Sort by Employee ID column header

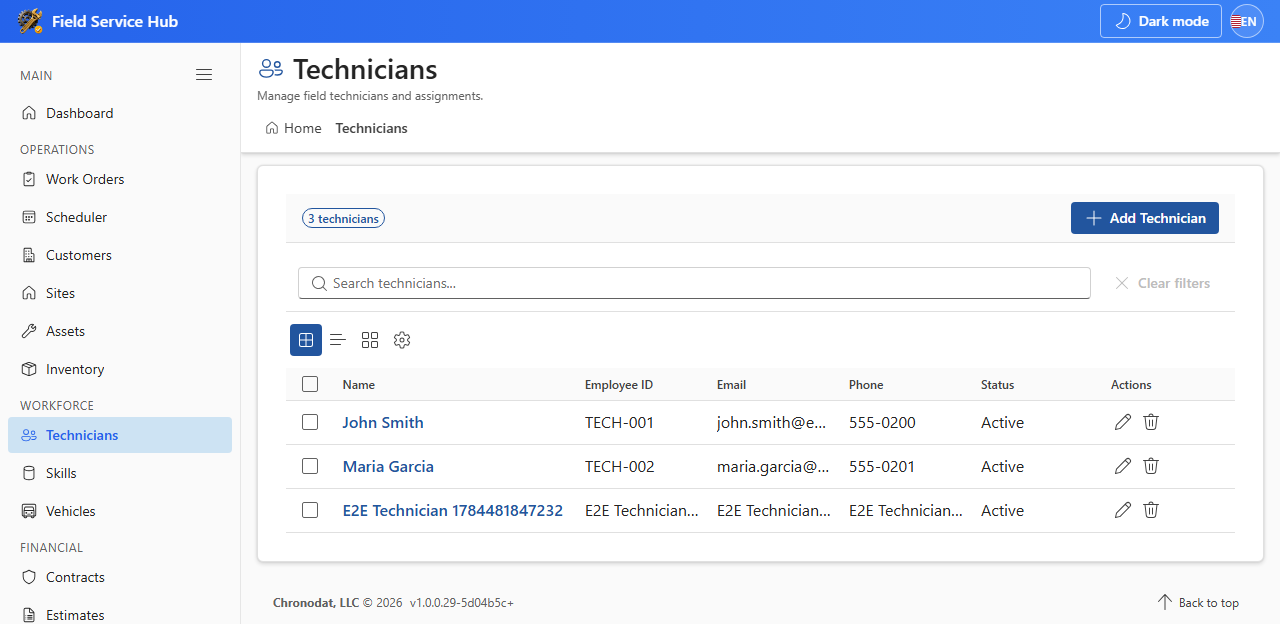[x=619, y=384]
